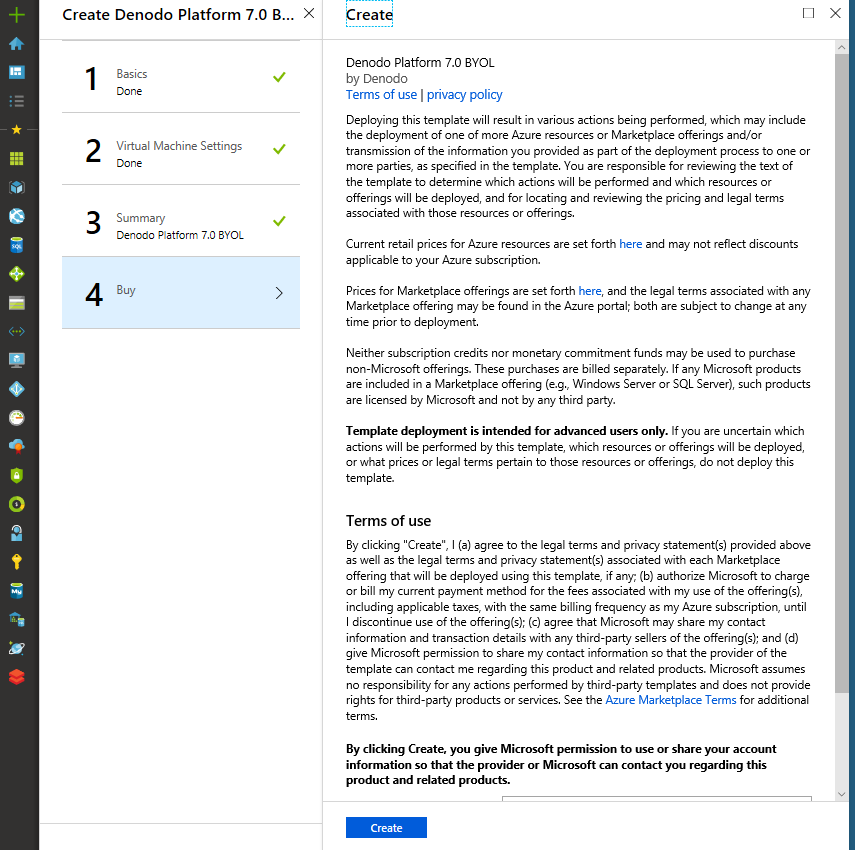Click the 'by Denodo' publisher text
The height and width of the screenshot is (850, 855).
tap(376, 79)
